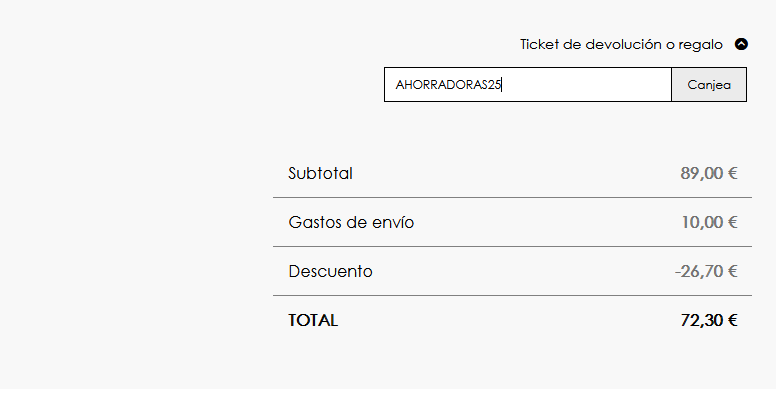776x395 pixels.
Task: Click the divider line below Gastos de envío
Action: pyautogui.click(x=512, y=247)
